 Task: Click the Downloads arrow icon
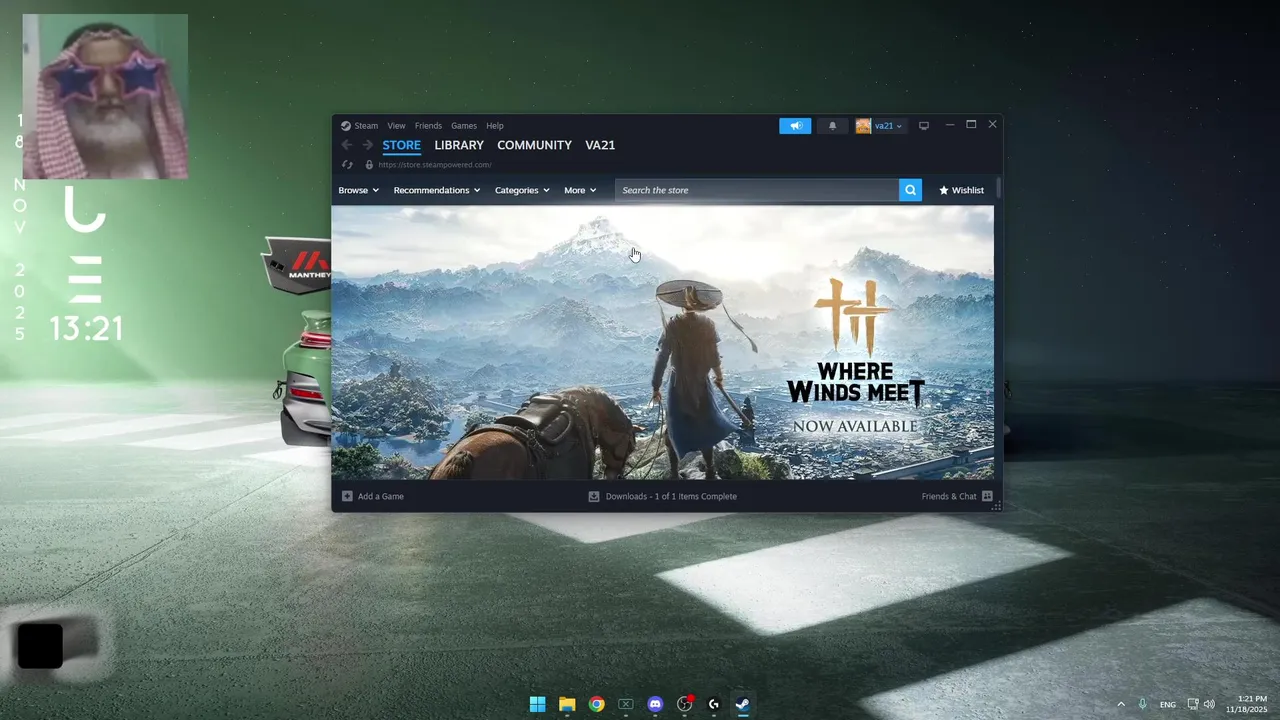(x=594, y=496)
